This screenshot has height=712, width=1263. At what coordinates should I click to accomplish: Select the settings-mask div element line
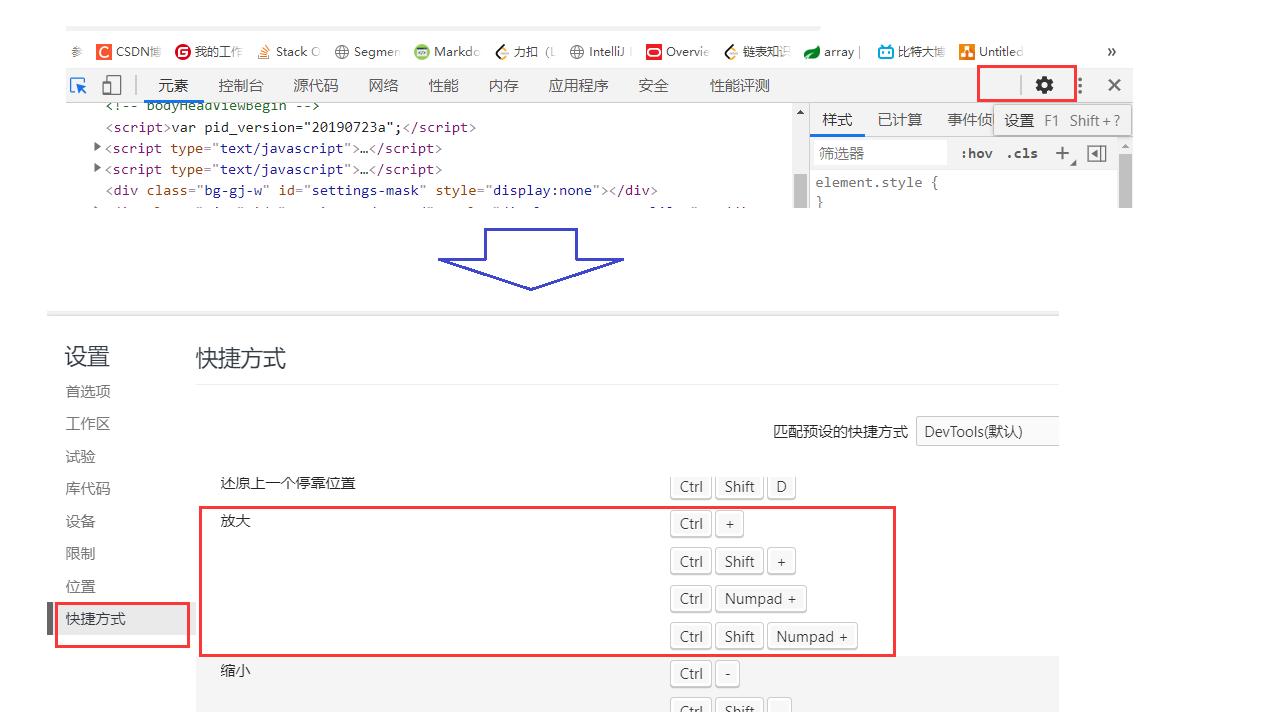[x=382, y=190]
